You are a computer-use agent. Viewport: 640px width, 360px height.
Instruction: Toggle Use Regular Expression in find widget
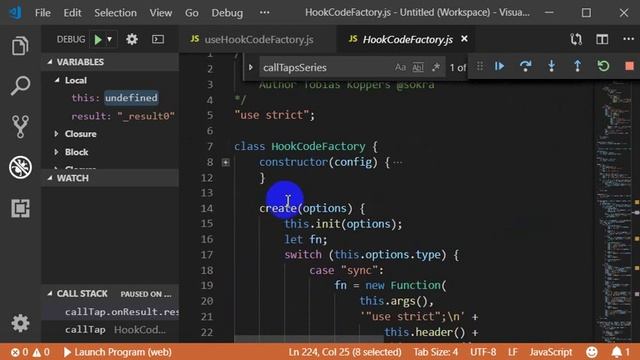point(436,67)
